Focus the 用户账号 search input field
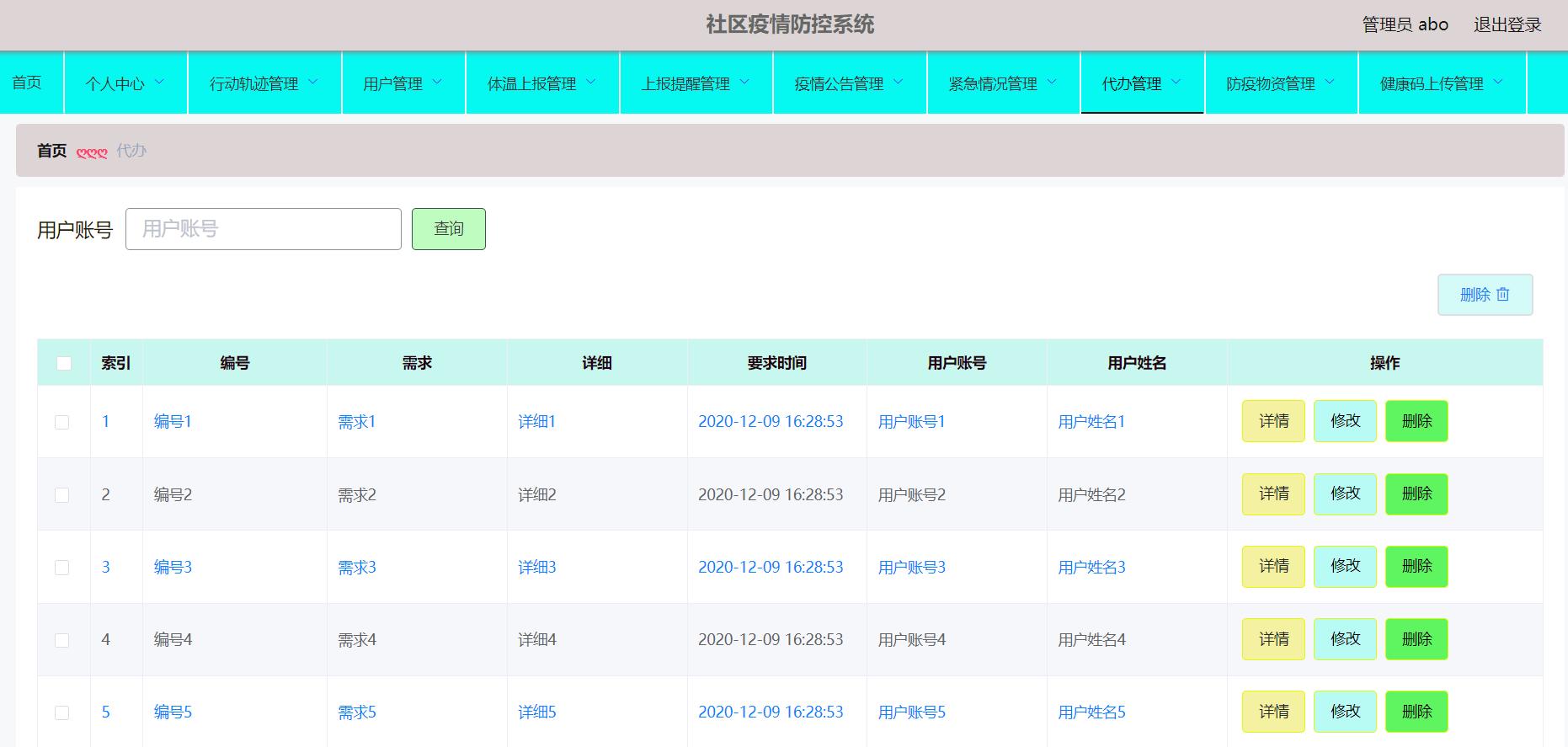 (264, 229)
